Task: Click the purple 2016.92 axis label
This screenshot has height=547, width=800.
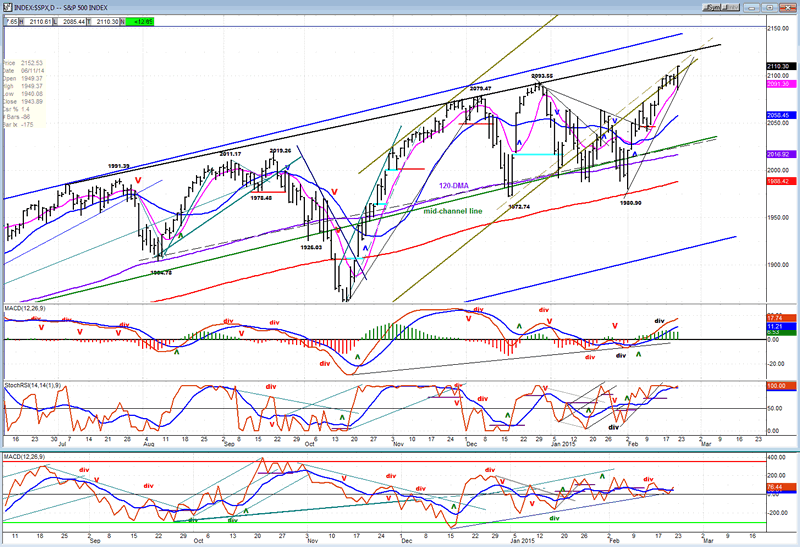Action: (x=781, y=154)
